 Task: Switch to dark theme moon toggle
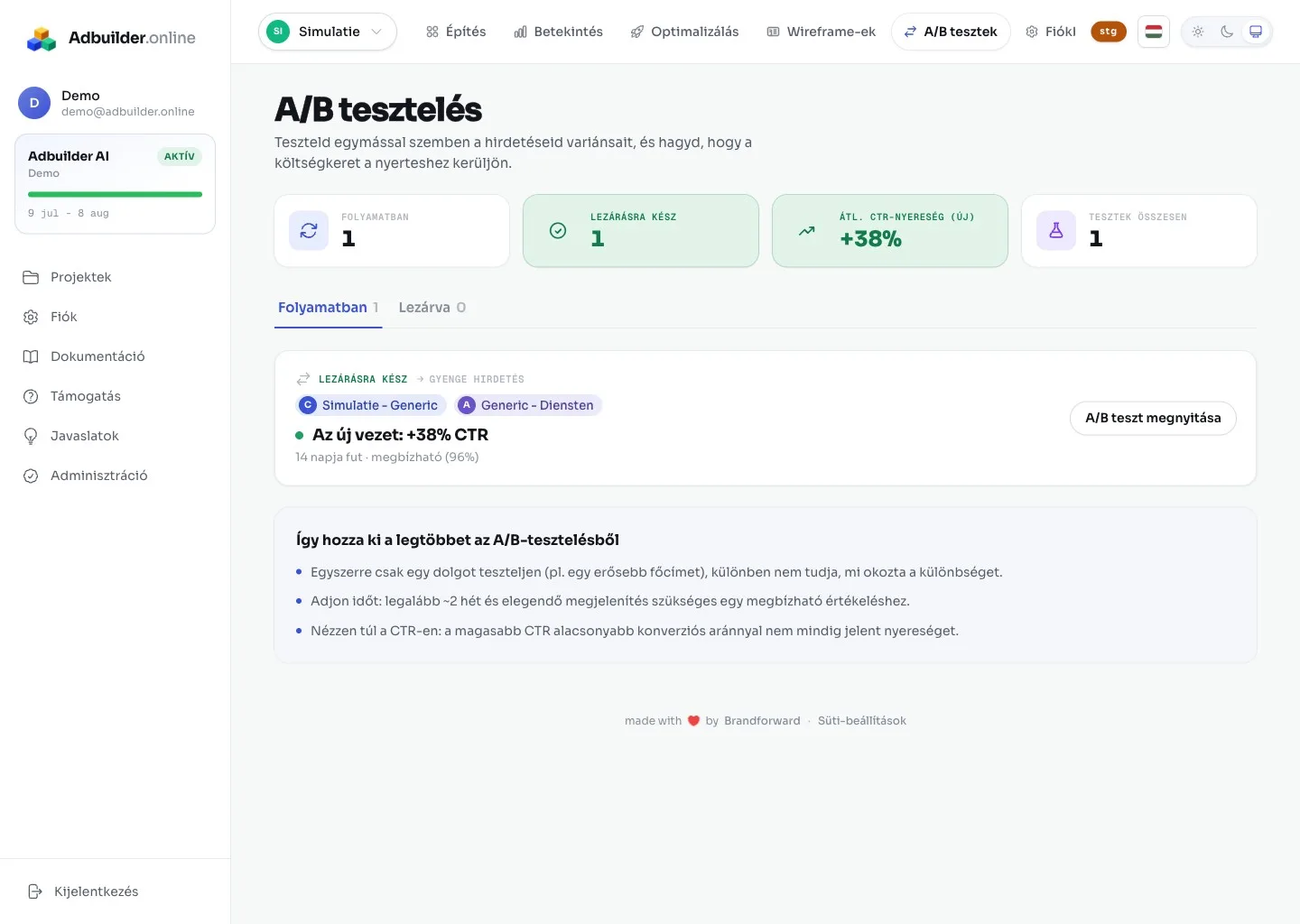click(1227, 32)
